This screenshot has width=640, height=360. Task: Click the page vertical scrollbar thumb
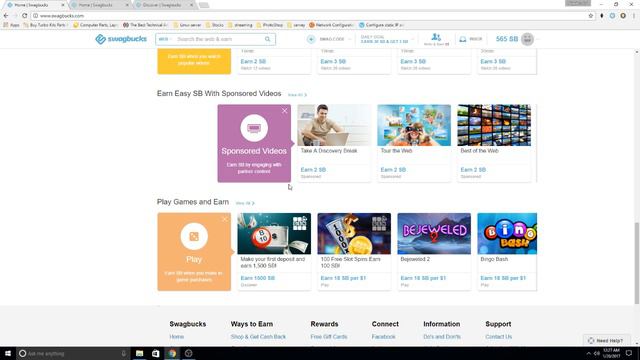click(637, 263)
